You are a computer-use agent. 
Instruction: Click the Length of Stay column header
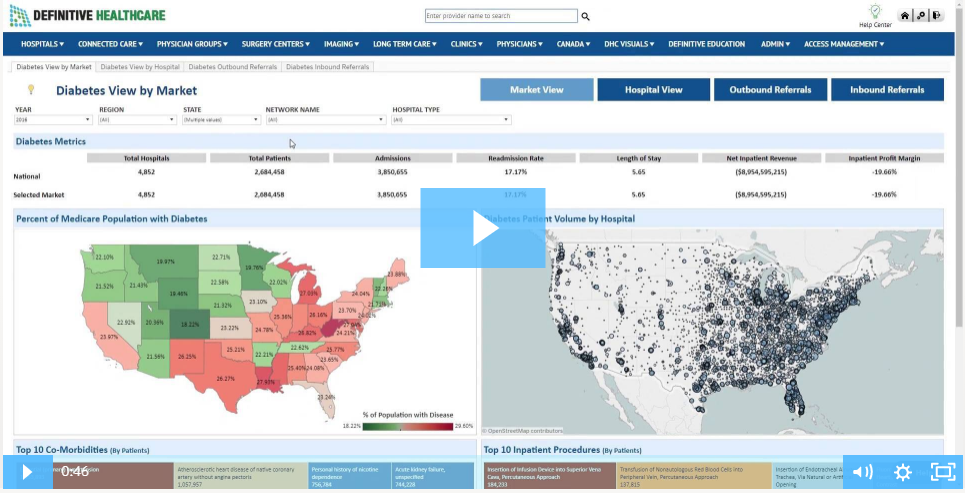[x=639, y=158]
